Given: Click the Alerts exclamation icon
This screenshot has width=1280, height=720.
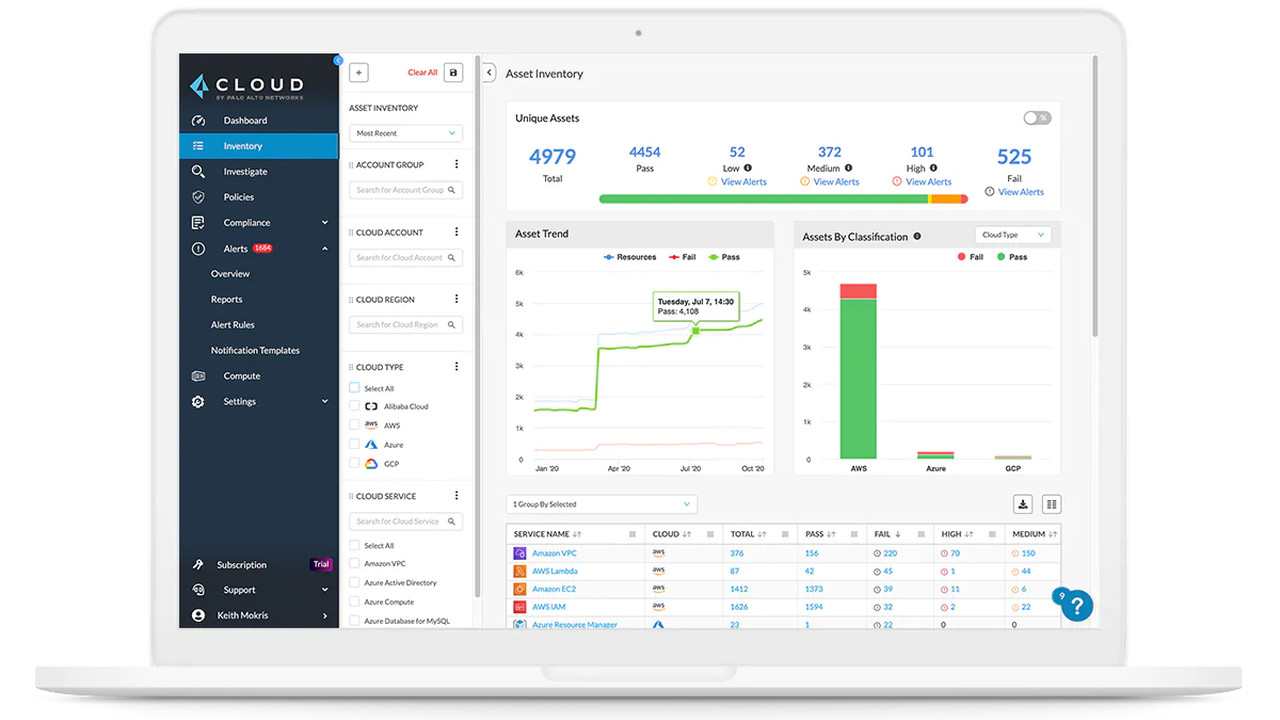Looking at the screenshot, I should point(198,248).
